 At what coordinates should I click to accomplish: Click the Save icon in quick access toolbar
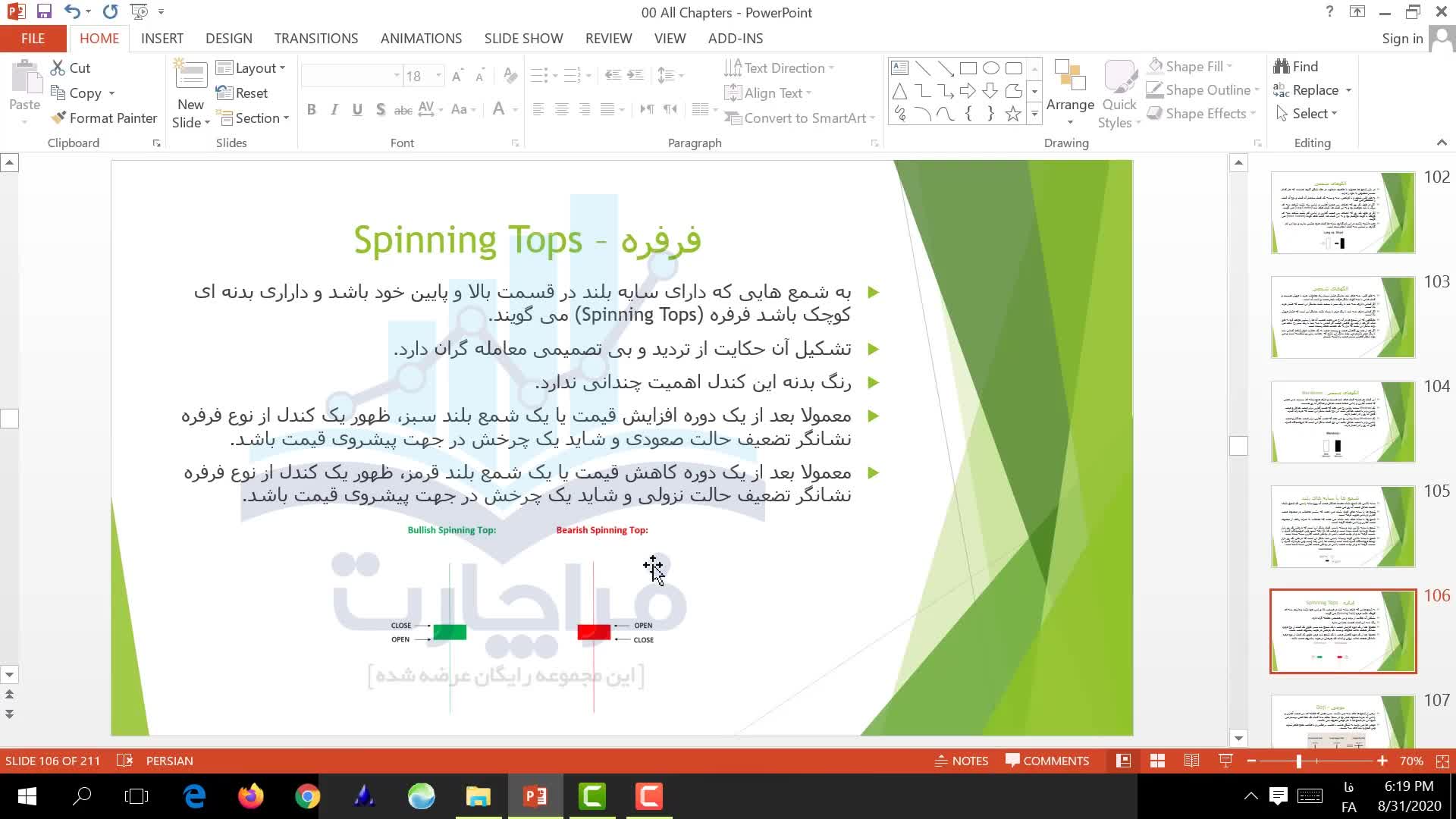[44, 11]
